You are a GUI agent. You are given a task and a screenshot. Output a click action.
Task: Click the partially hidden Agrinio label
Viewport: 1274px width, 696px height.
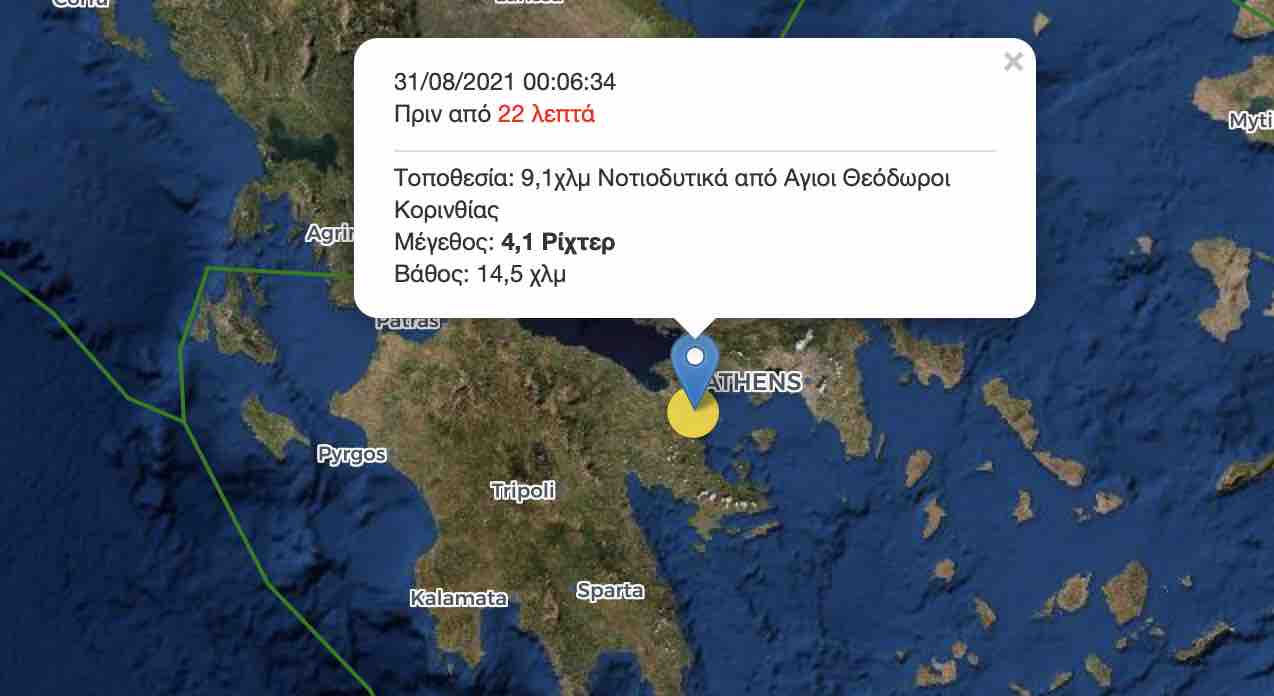(x=331, y=234)
